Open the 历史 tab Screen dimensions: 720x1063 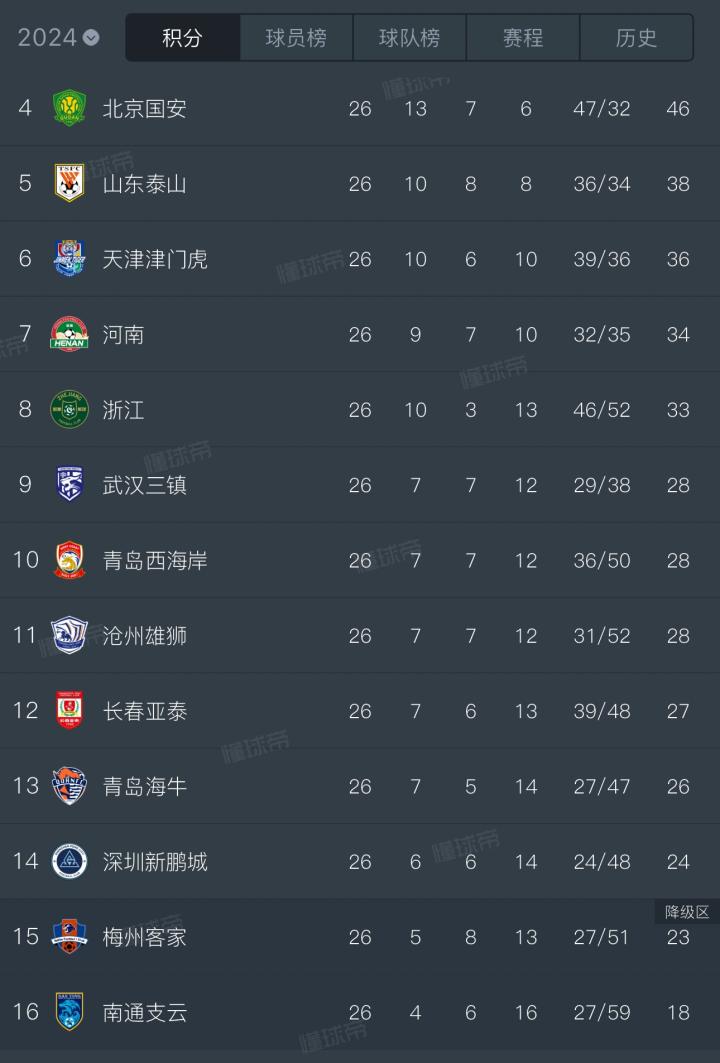pos(636,37)
